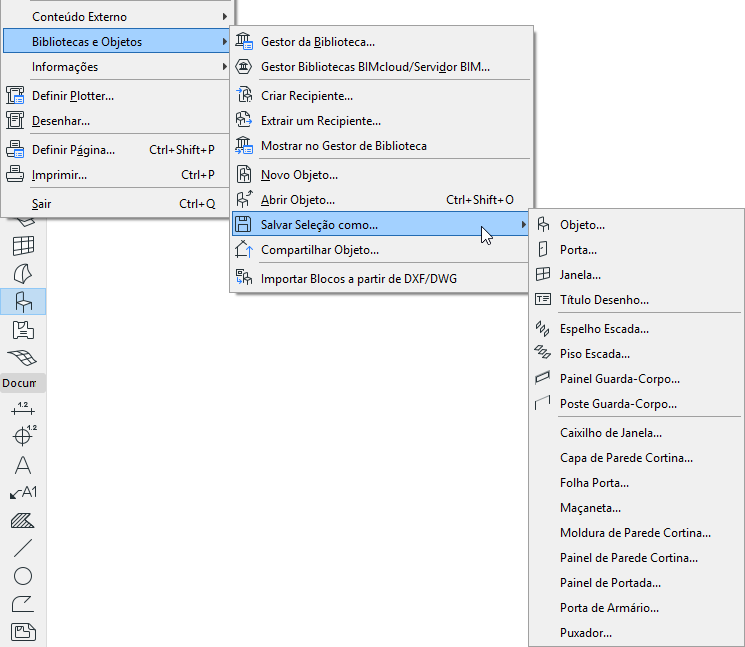Choose Puxador... option
Screen dimensions: 745x647
point(636,633)
